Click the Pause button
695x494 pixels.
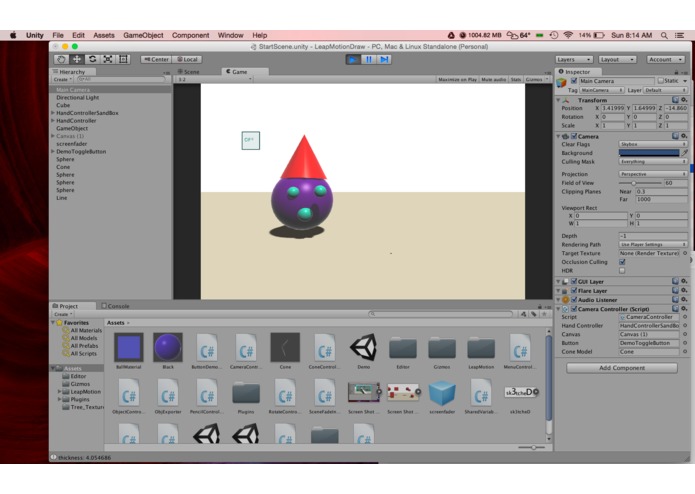368,59
